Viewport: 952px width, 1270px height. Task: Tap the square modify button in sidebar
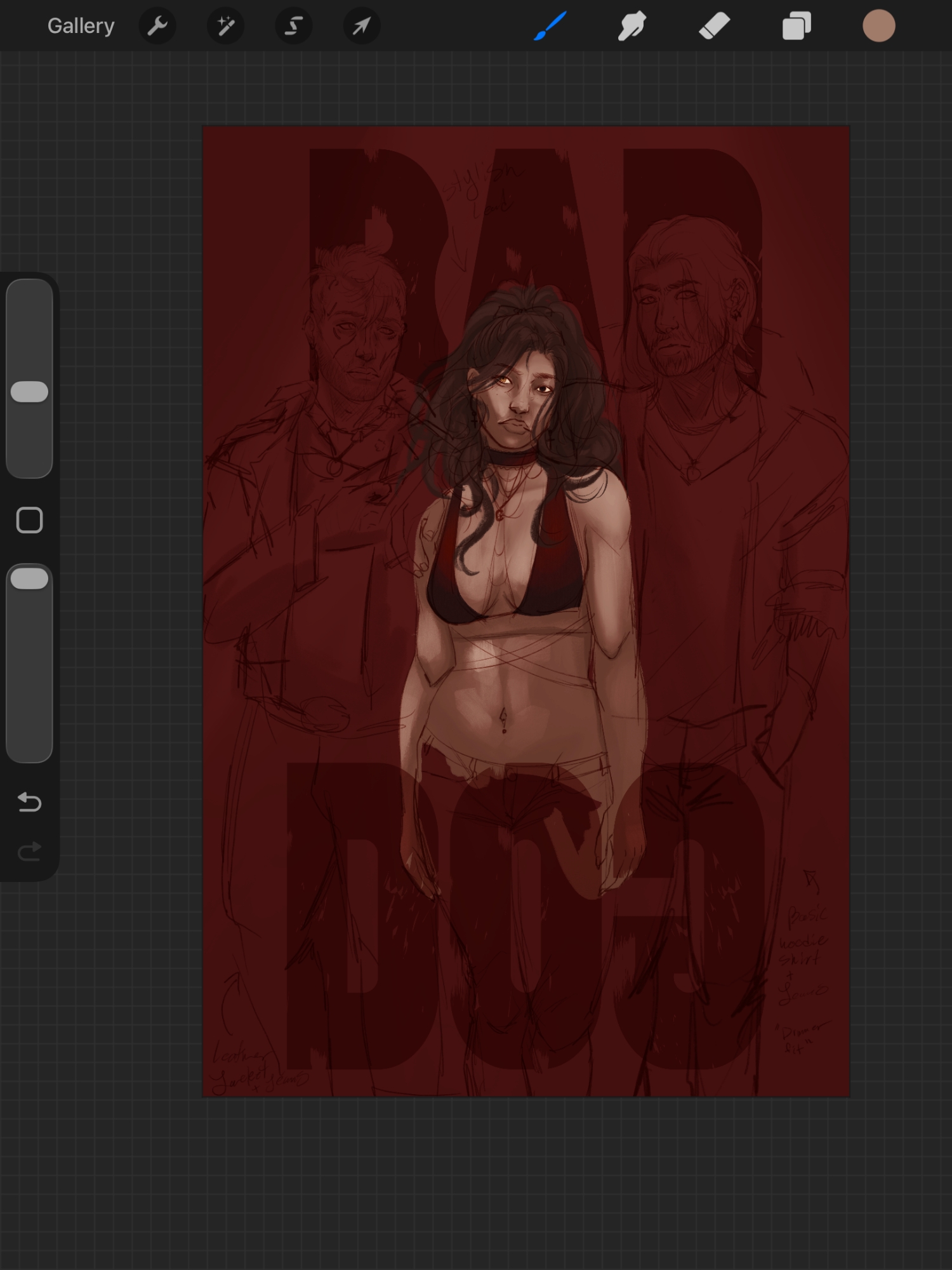coord(30,520)
